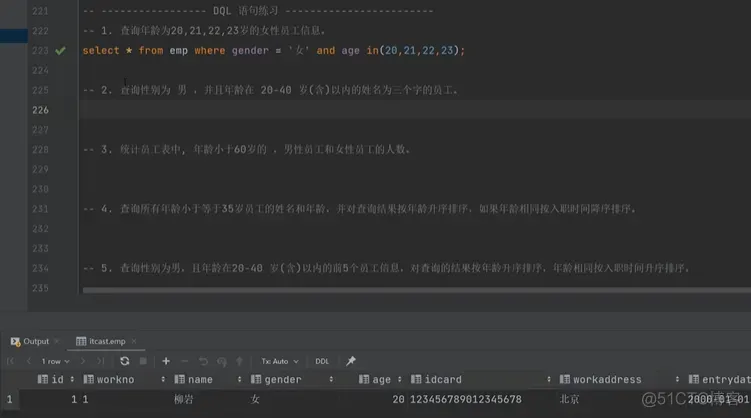
Task: Switch to the Output tab
Action: coord(36,341)
